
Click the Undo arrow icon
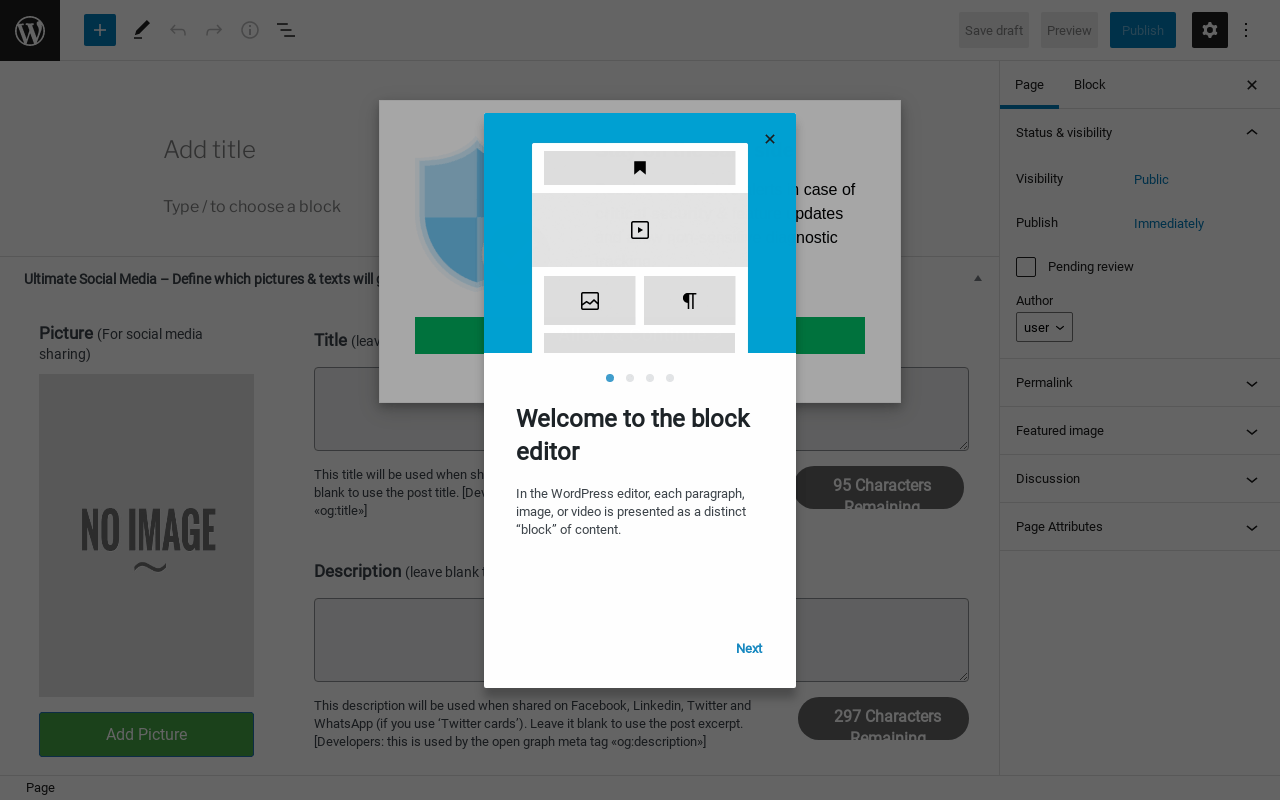tap(178, 30)
